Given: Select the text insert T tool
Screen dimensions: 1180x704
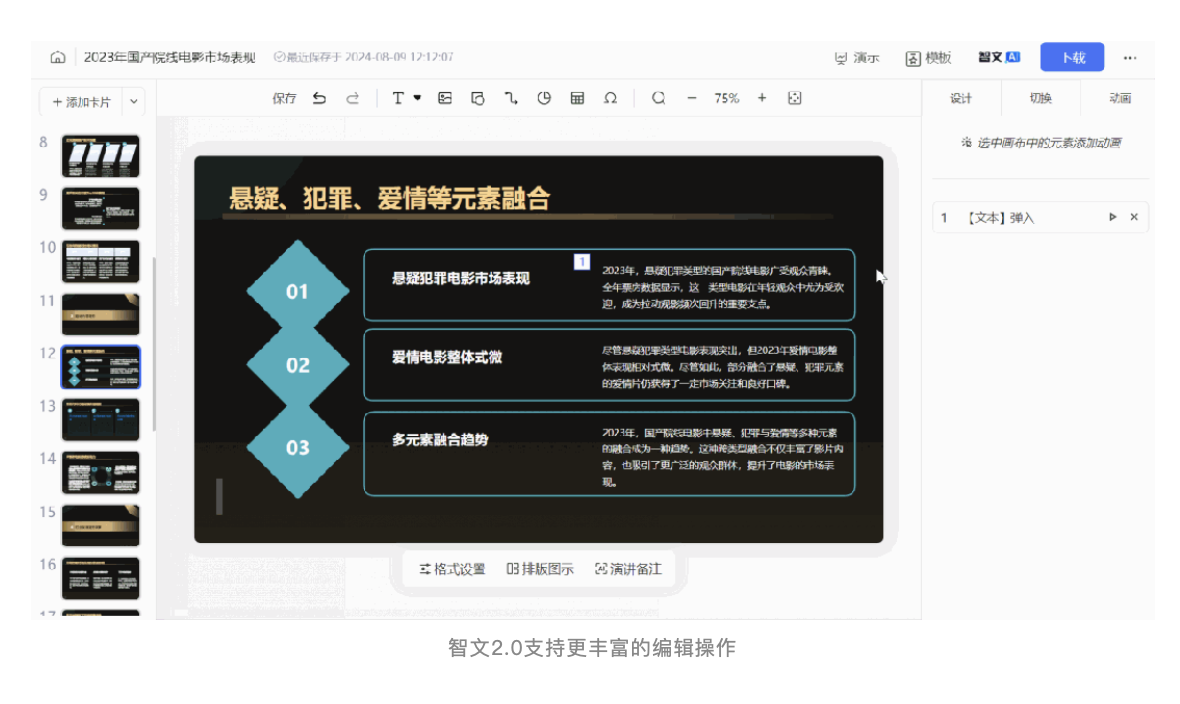Looking at the screenshot, I should (x=398, y=98).
